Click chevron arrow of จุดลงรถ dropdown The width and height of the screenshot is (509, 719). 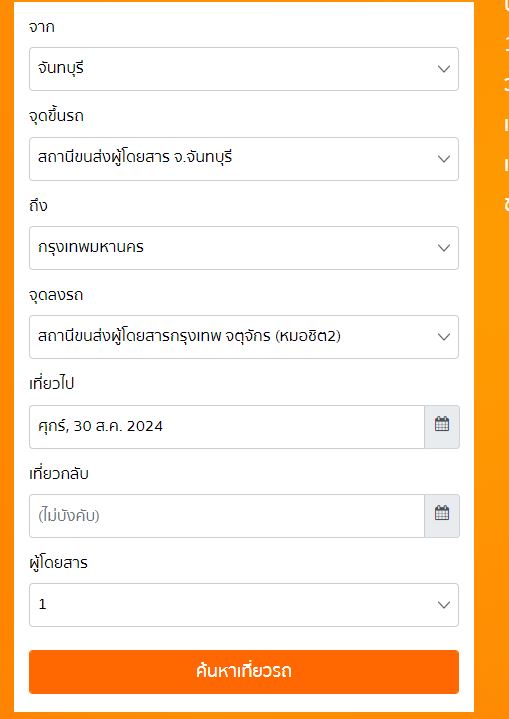443,337
